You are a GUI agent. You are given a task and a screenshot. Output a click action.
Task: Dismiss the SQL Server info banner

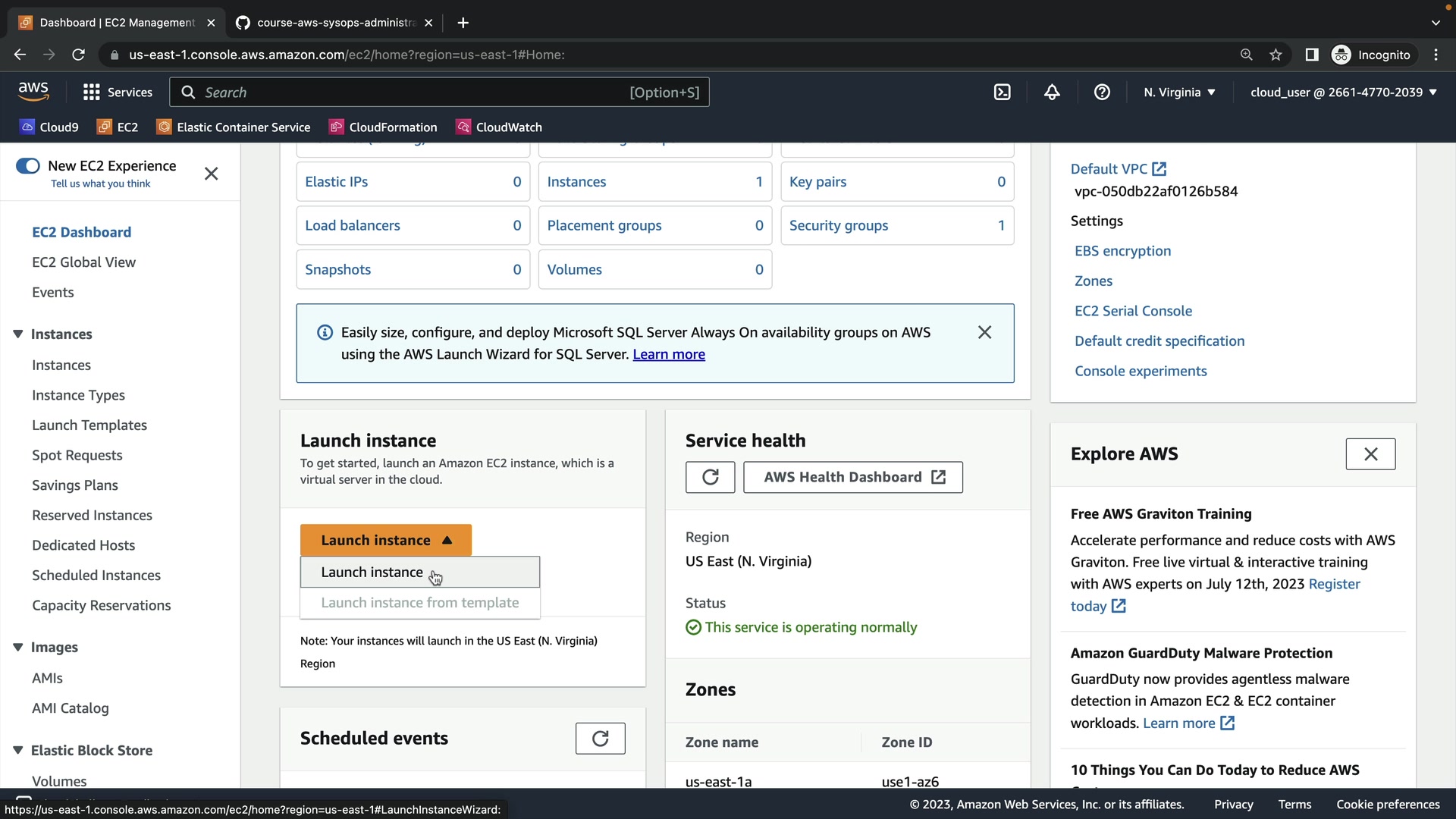point(984,332)
